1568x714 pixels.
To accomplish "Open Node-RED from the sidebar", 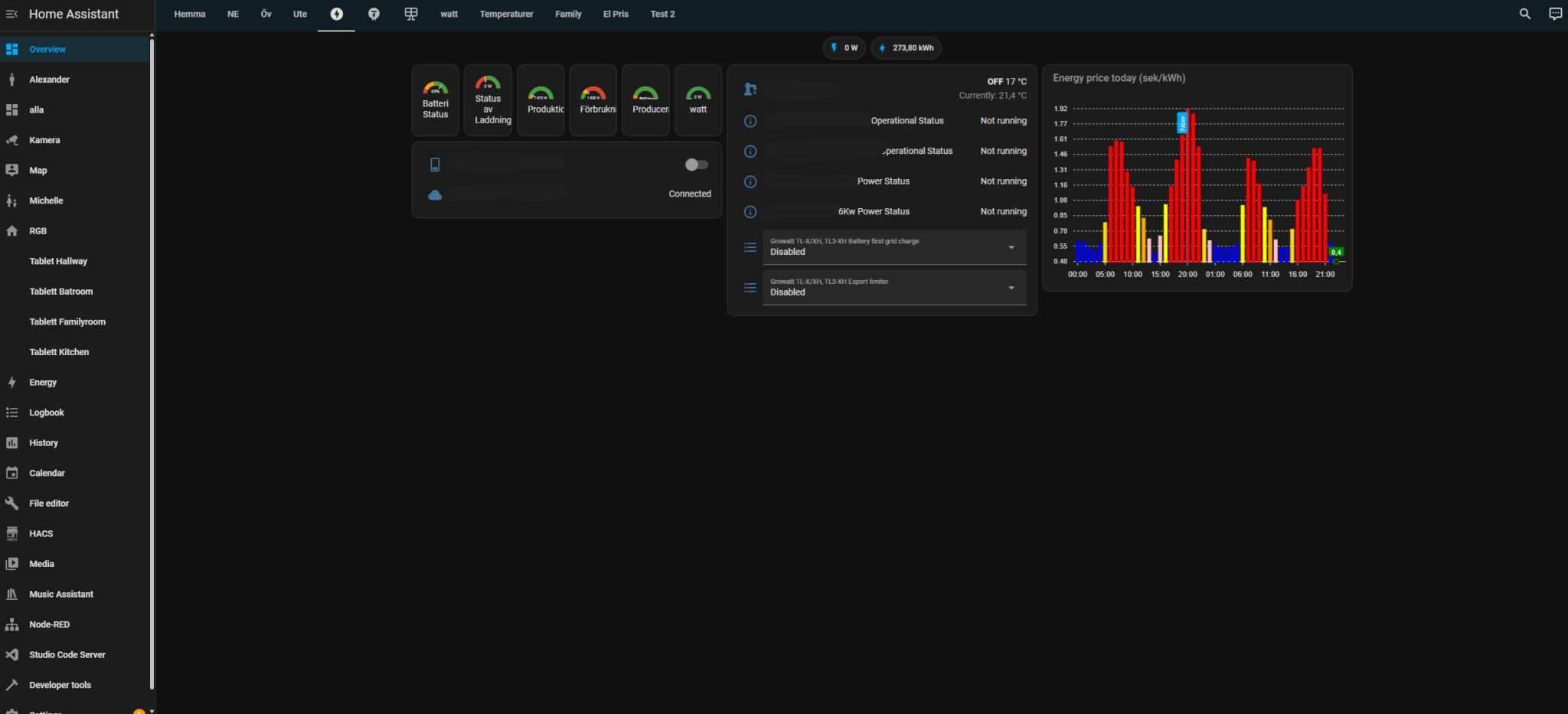I will point(49,624).
